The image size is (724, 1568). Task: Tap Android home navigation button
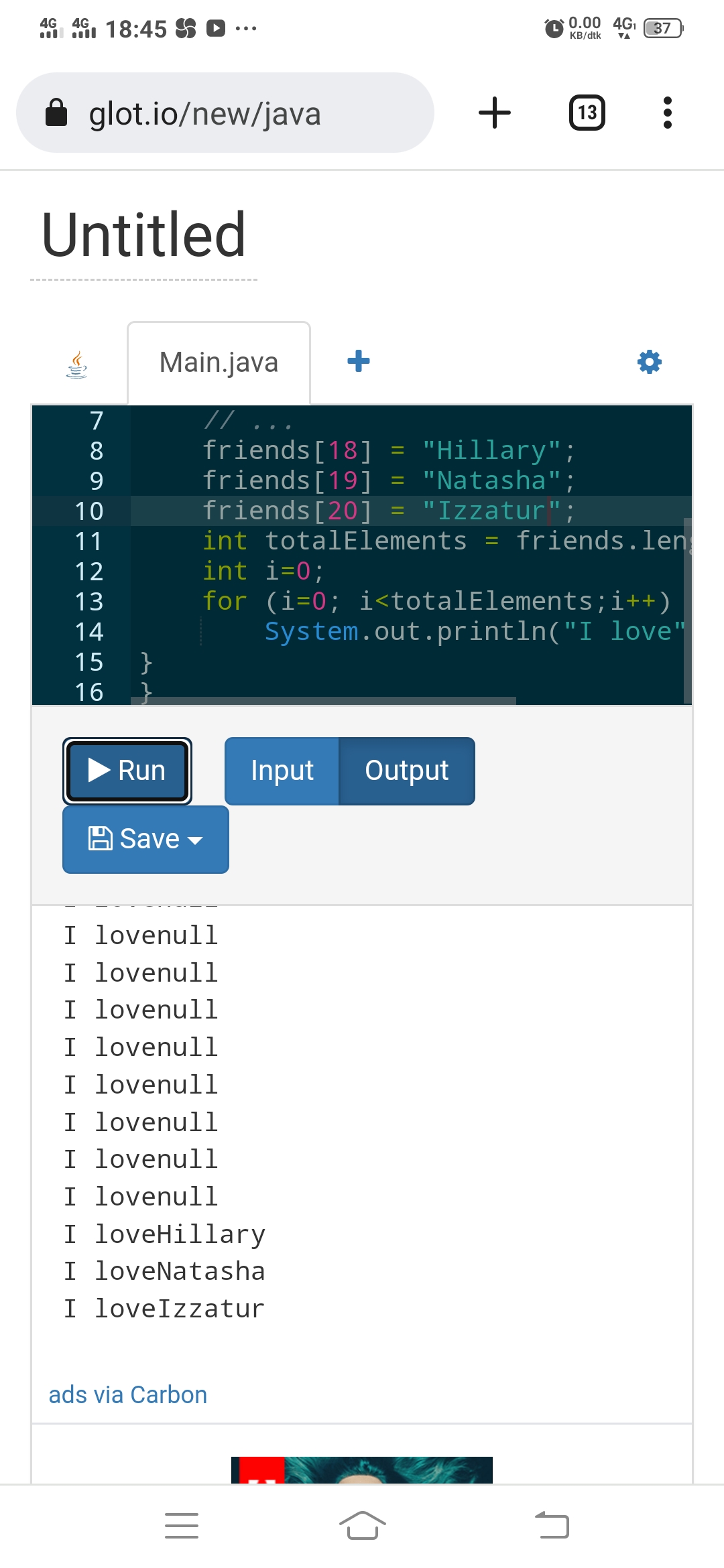pos(362,1526)
